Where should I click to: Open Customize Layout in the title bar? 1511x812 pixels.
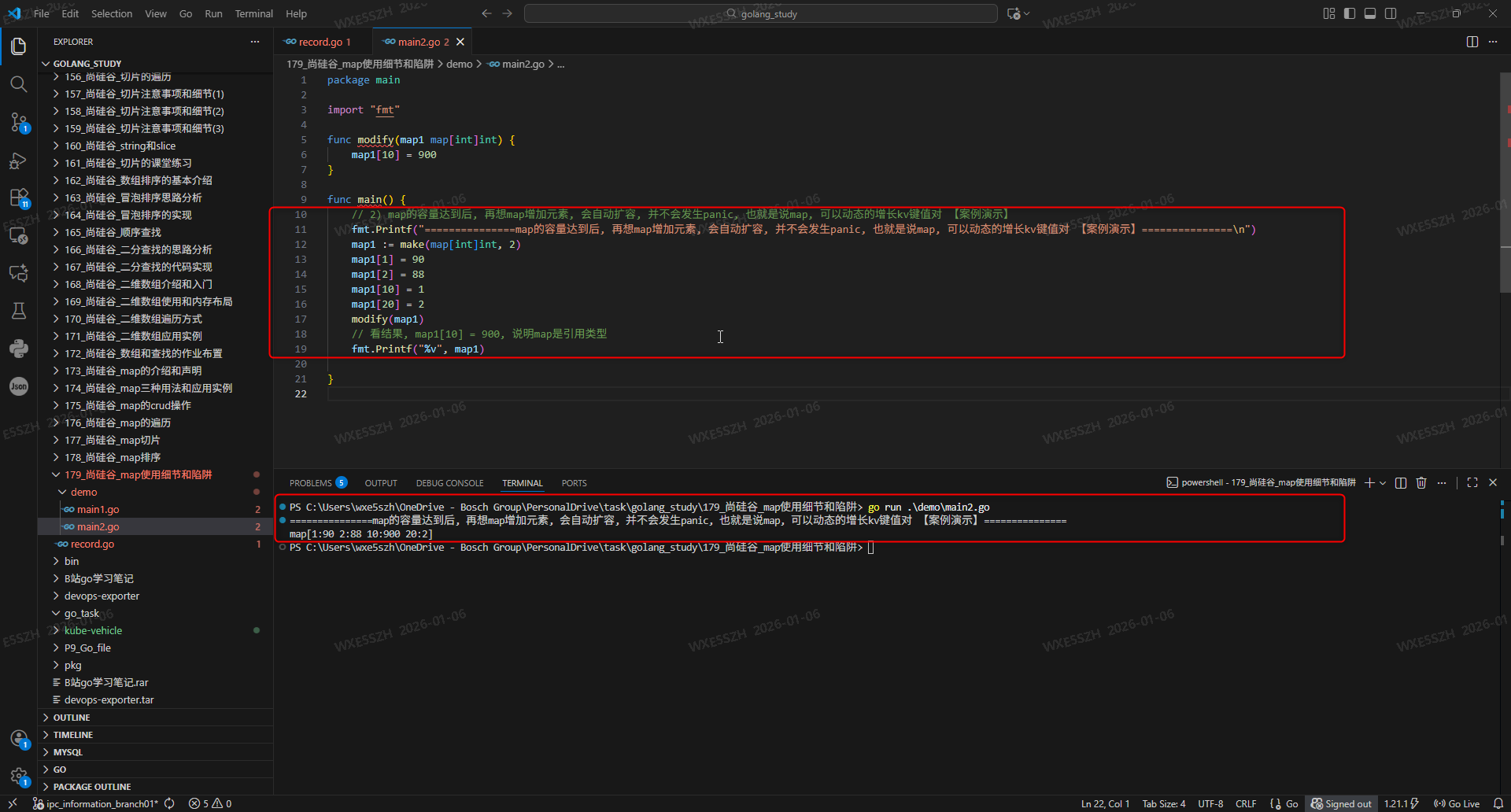click(1329, 13)
